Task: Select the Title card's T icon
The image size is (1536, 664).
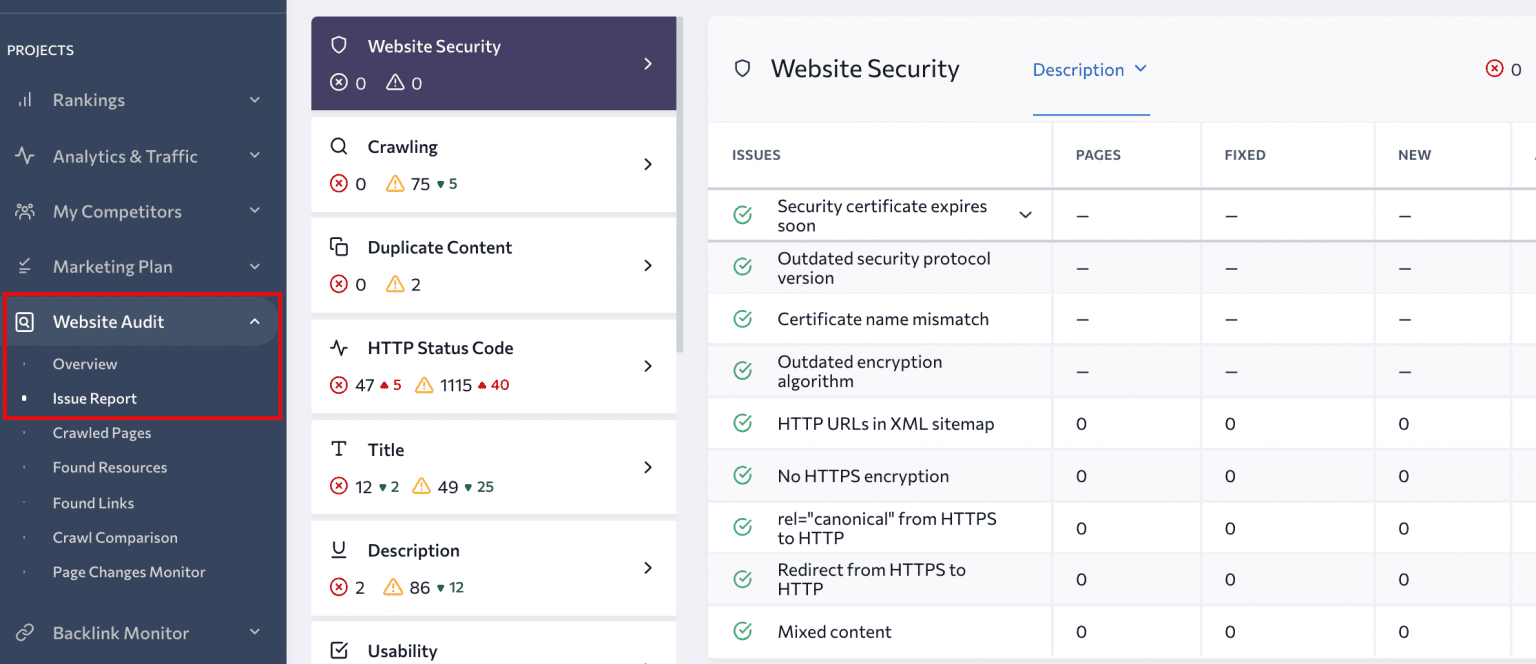Action: coord(340,449)
